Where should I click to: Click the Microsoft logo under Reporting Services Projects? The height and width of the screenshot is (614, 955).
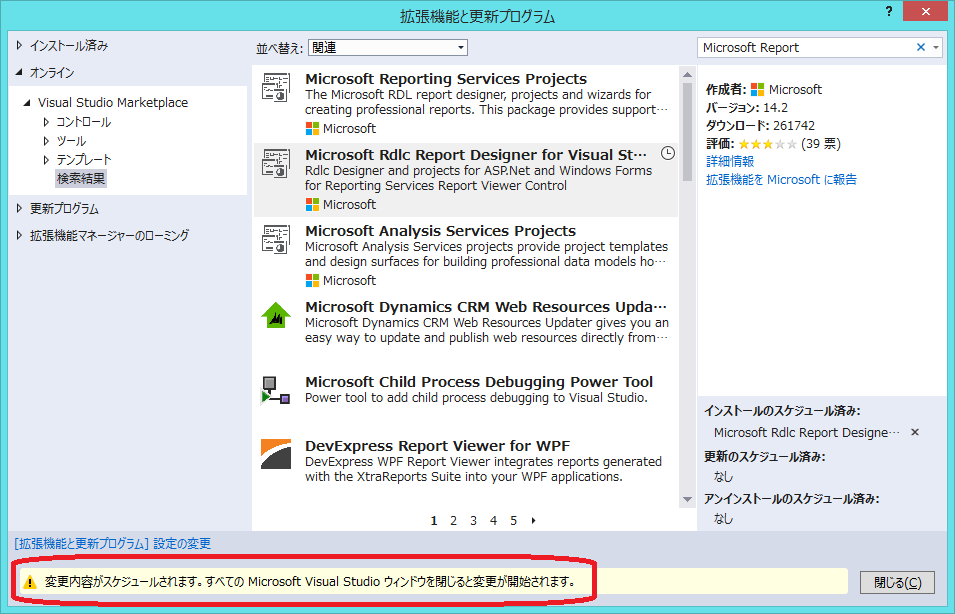pos(312,129)
